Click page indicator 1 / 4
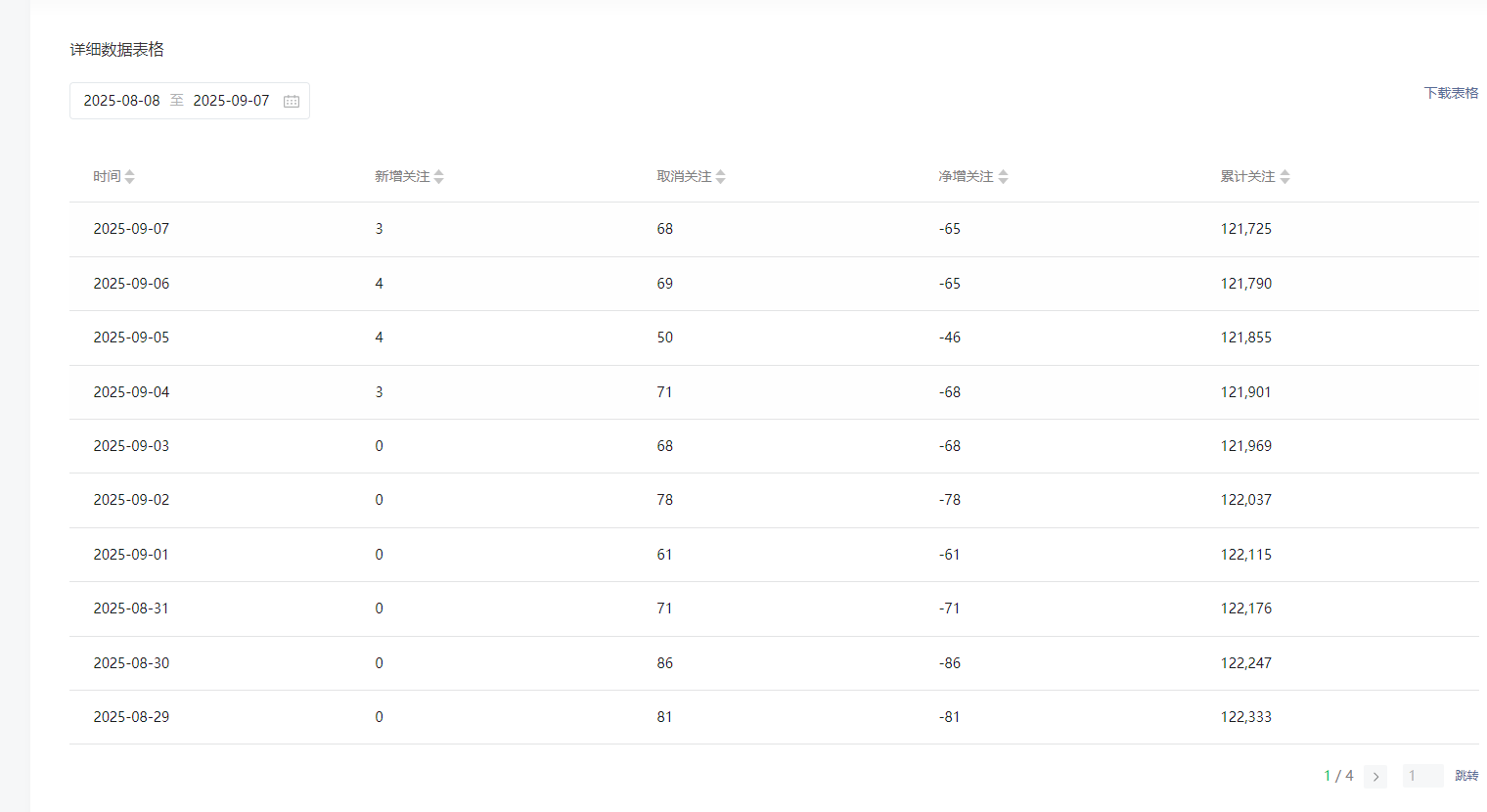 (x=1338, y=776)
